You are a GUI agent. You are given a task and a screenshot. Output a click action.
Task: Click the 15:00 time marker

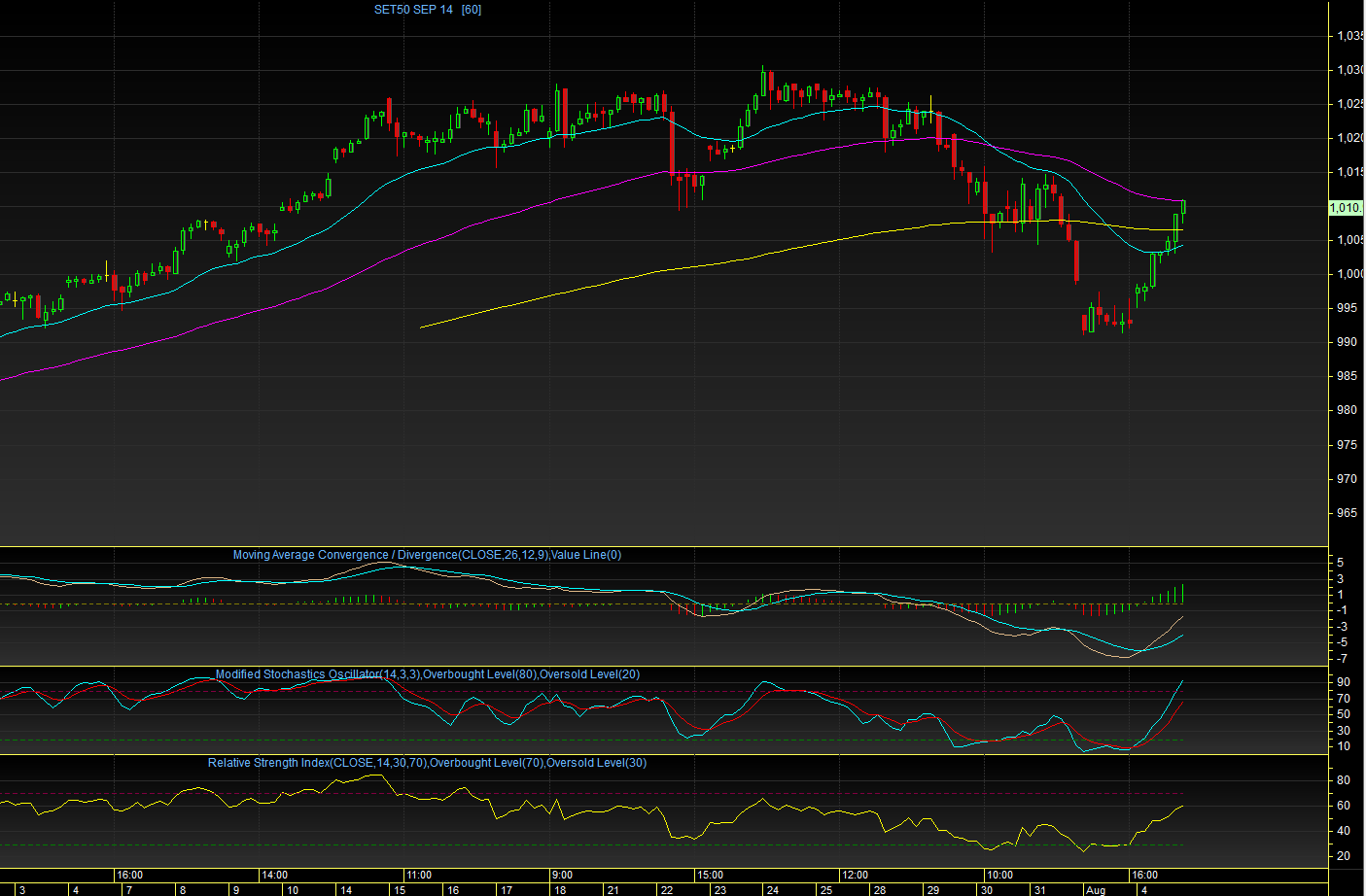pyautogui.click(x=710, y=876)
